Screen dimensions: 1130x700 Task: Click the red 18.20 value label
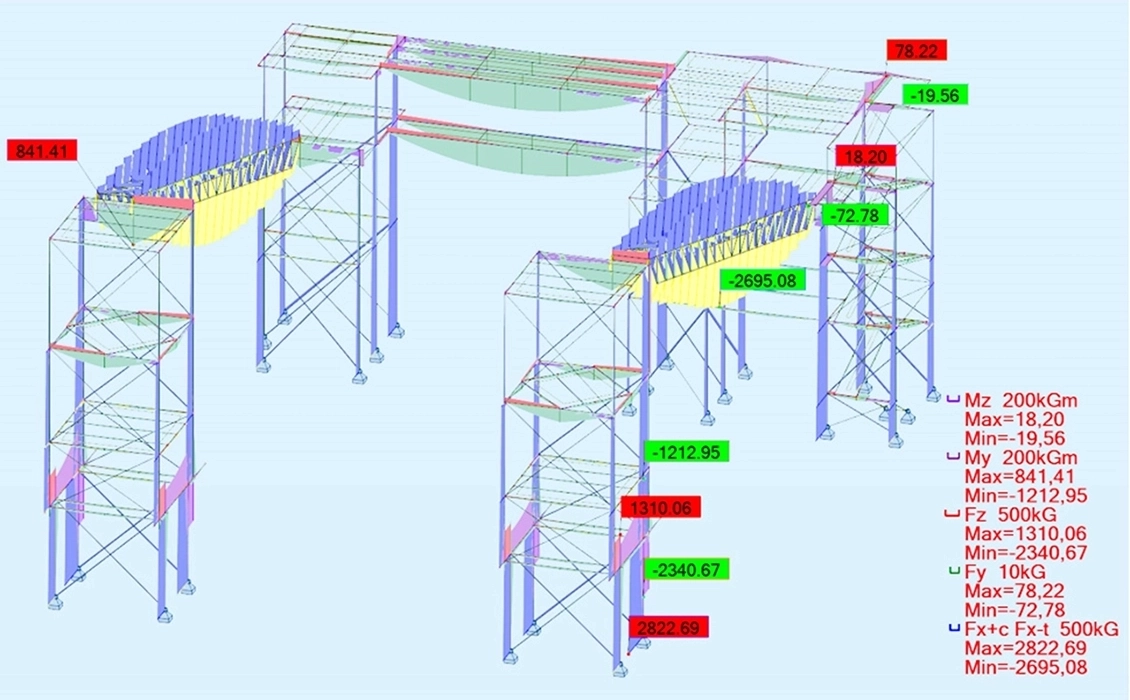866,156
